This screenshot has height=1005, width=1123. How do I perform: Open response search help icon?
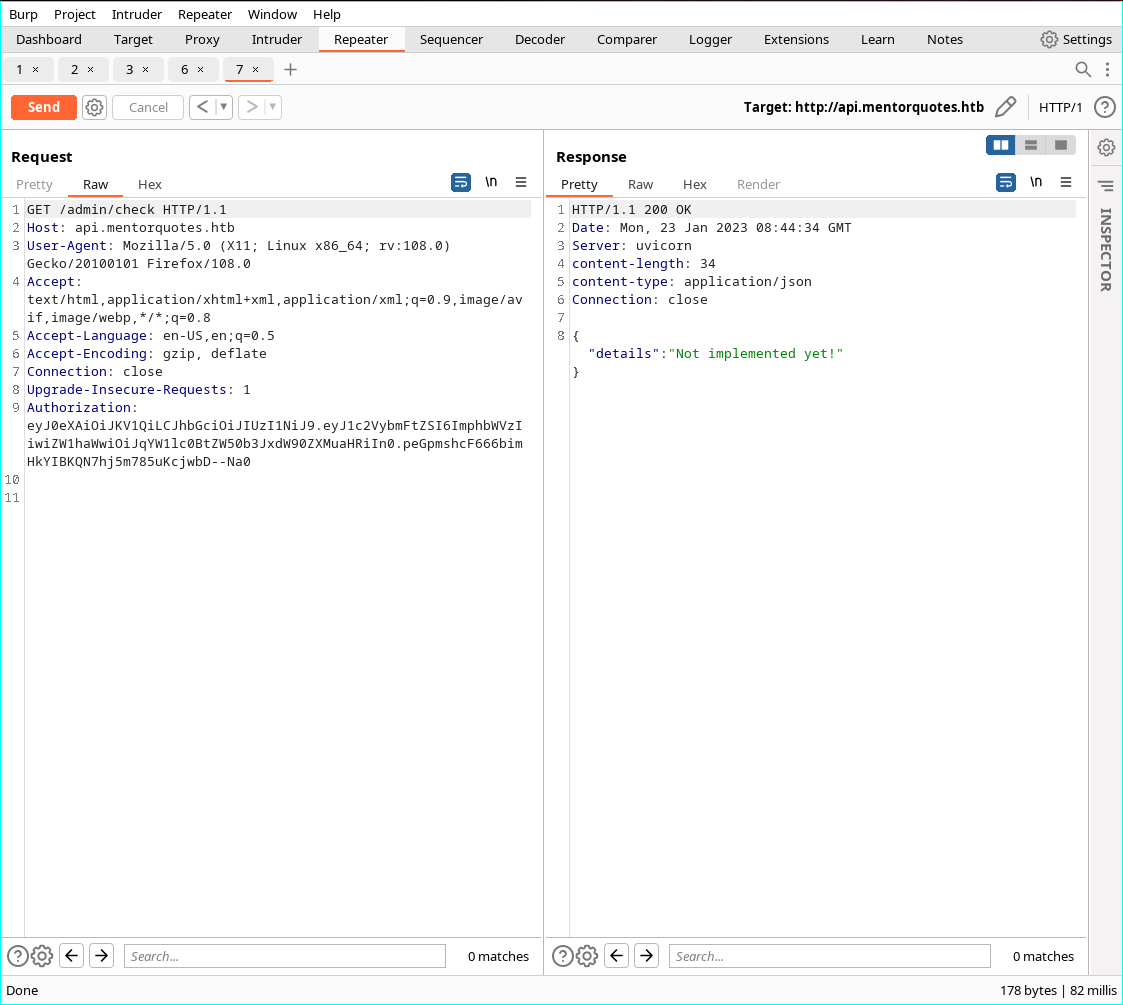coord(563,956)
